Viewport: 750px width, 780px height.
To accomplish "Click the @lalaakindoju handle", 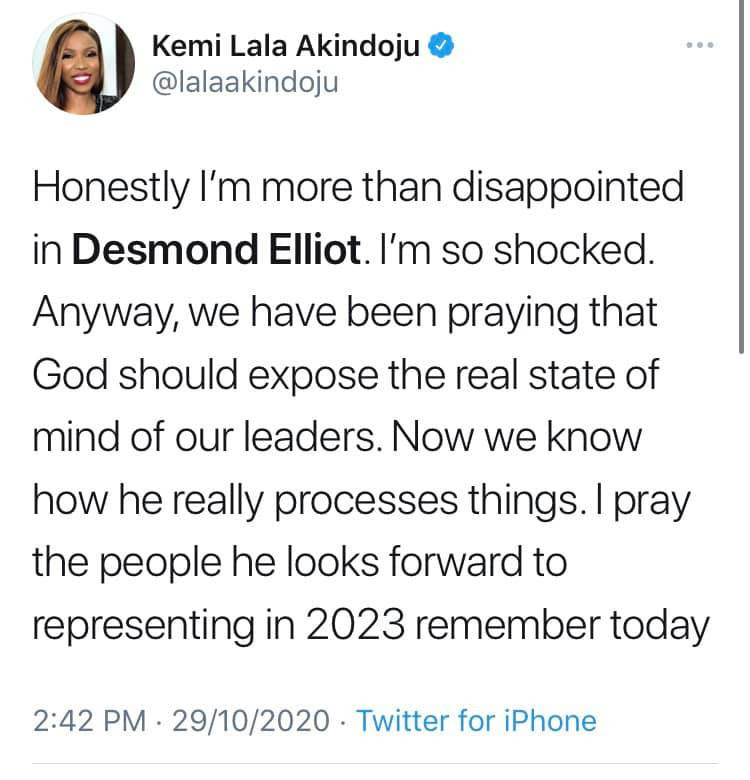I will pos(245,83).
